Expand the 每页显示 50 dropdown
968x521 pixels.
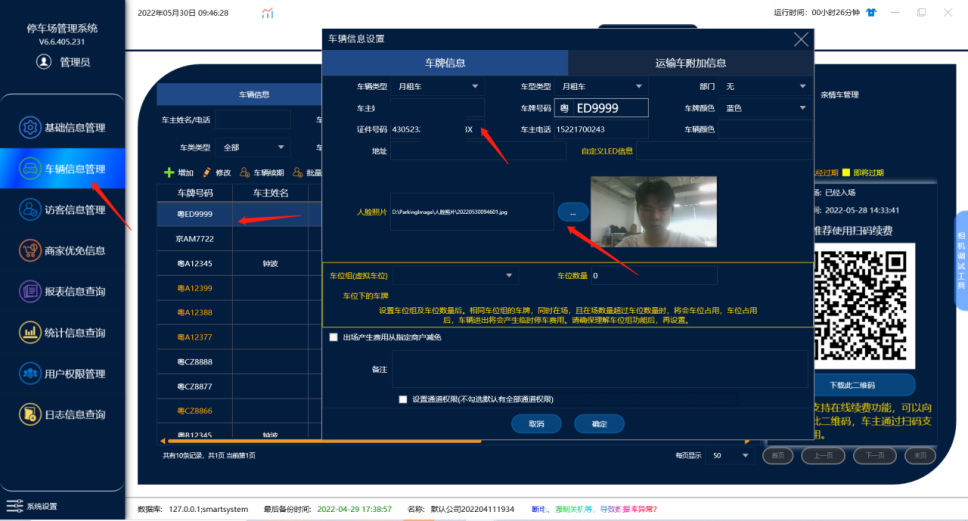coord(745,456)
